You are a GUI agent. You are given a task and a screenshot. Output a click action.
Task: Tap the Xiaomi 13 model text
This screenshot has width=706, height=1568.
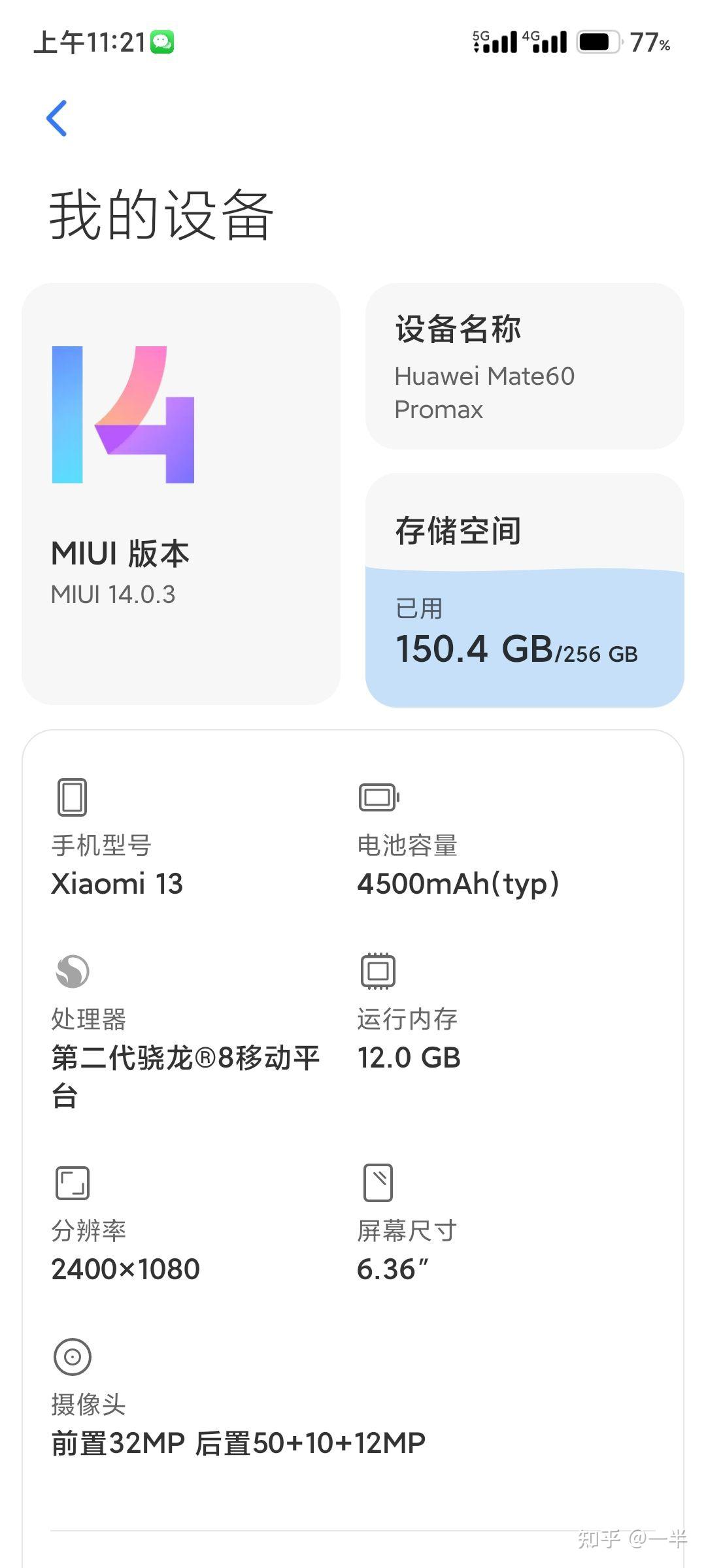[117, 884]
